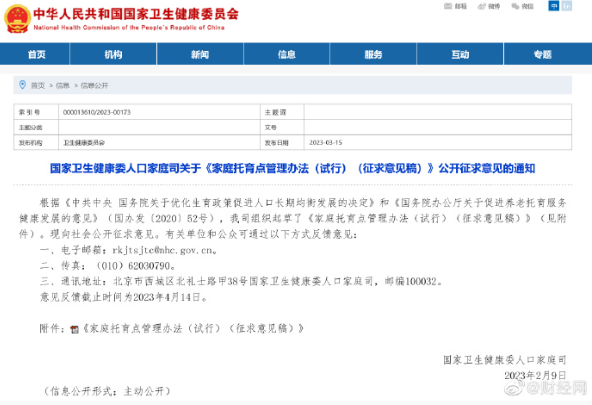Viewport: 592px width, 405px height.
Task: Switch to Chinese language (中) button
Action: pyautogui.click(x=553, y=6)
